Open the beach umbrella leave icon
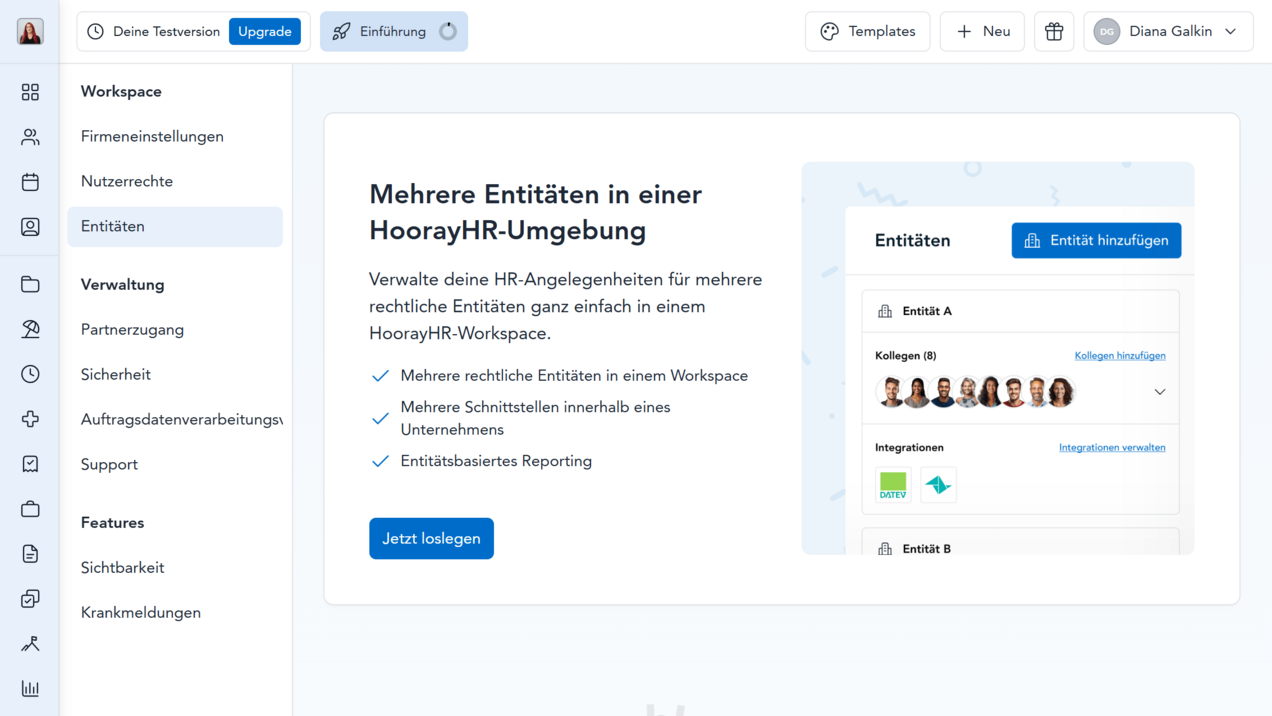 [30, 329]
